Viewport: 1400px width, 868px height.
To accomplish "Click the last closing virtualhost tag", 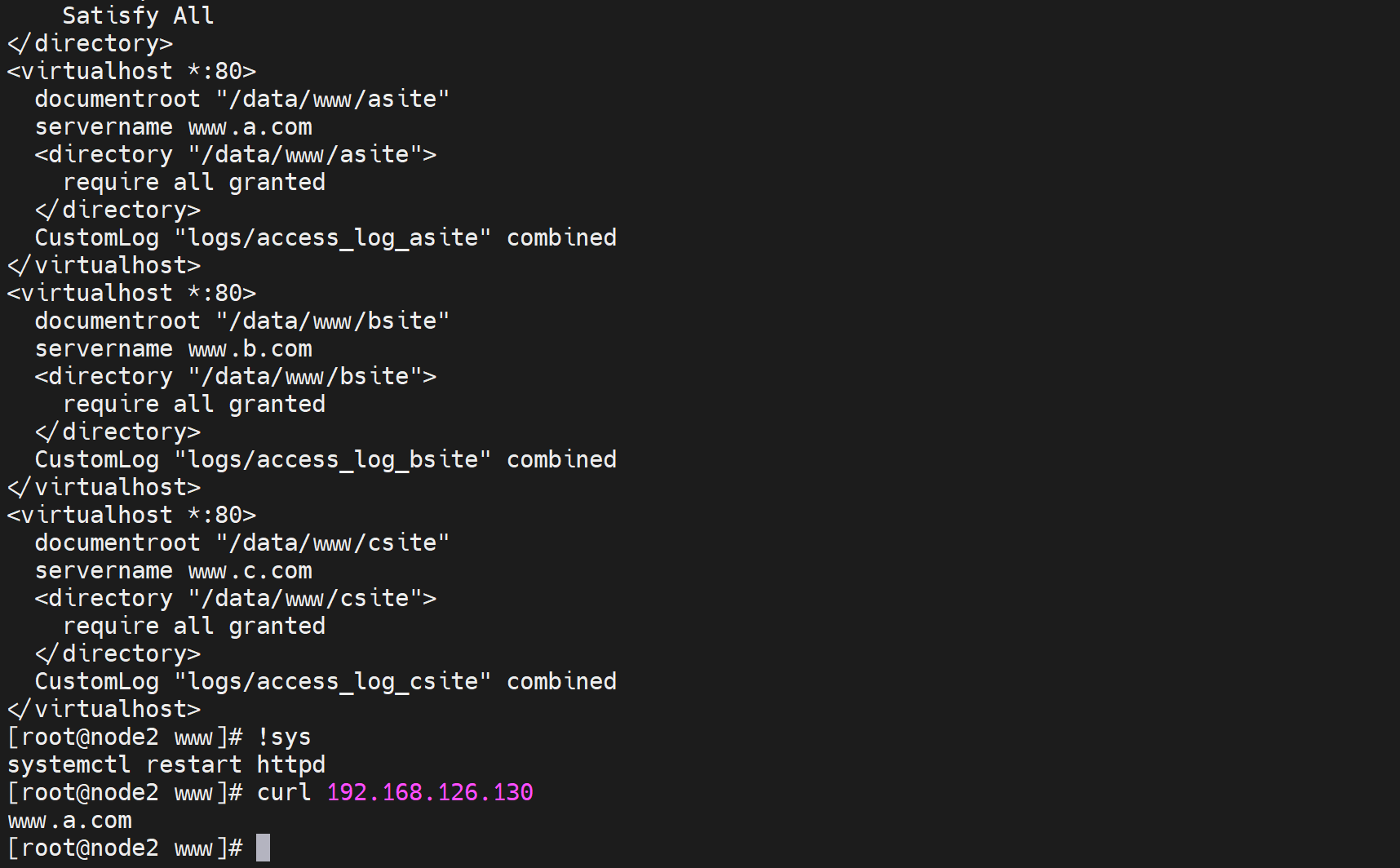I will point(104,709).
